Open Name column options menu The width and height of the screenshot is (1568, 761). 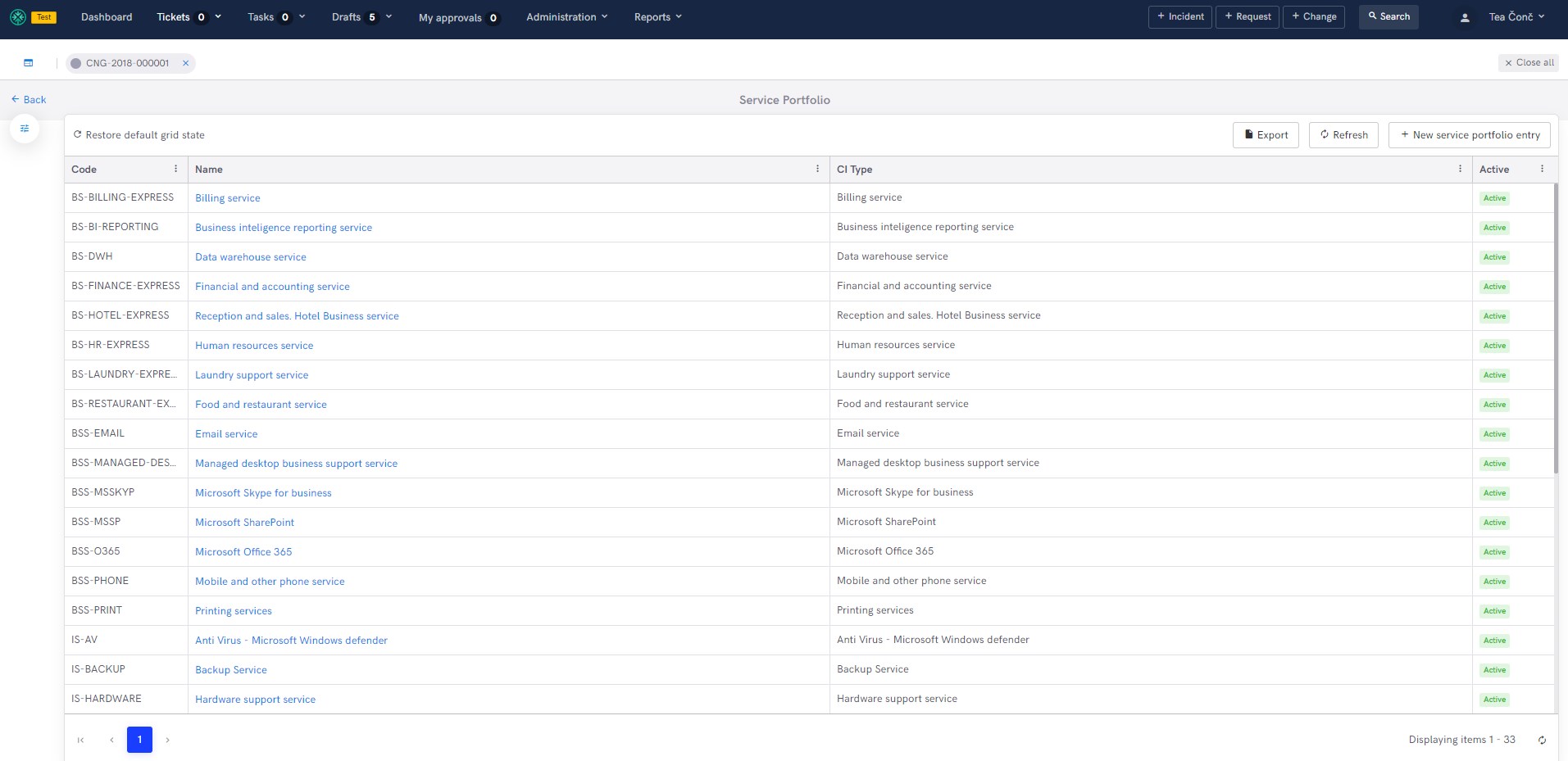(x=817, y=169)
